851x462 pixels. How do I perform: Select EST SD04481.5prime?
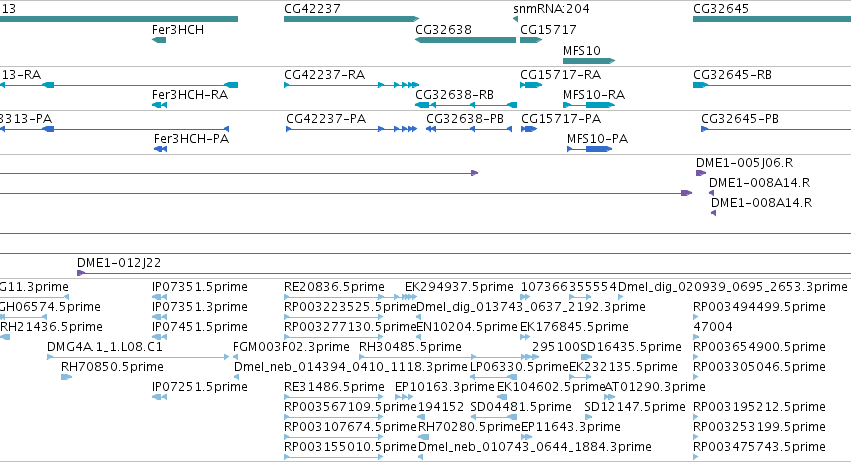(520, 407)
